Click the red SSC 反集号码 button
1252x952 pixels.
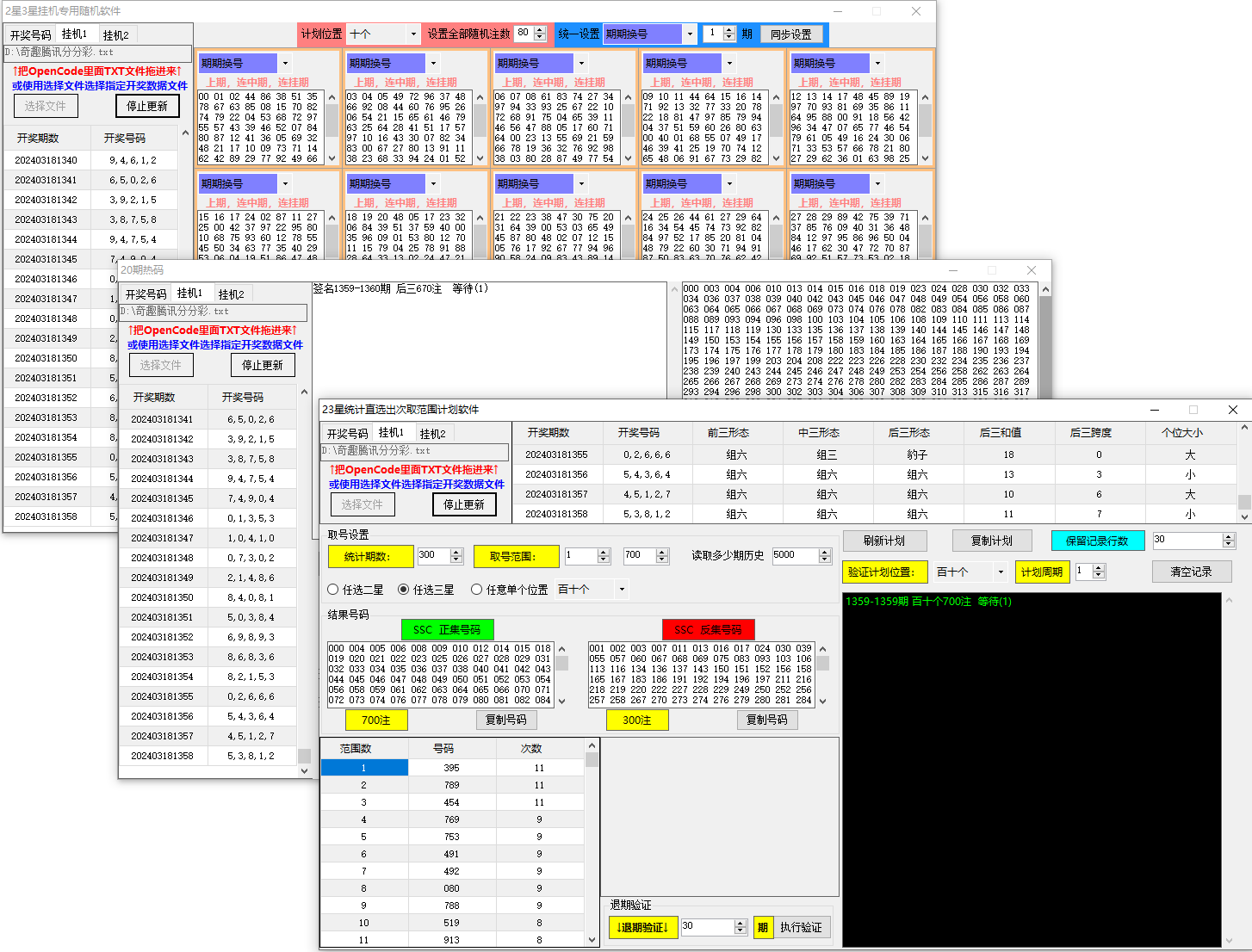[x=708, y=630]
